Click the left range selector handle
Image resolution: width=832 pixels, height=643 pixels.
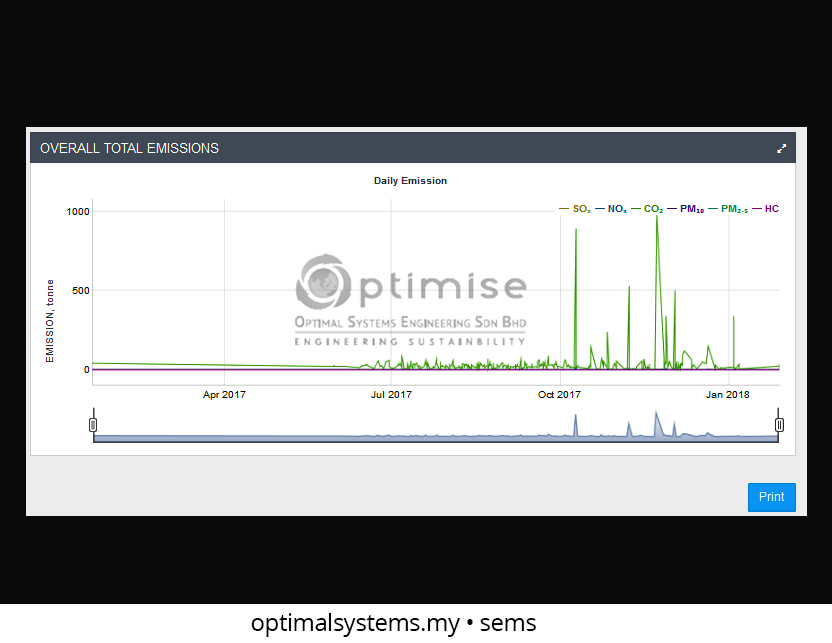[93, 425]
